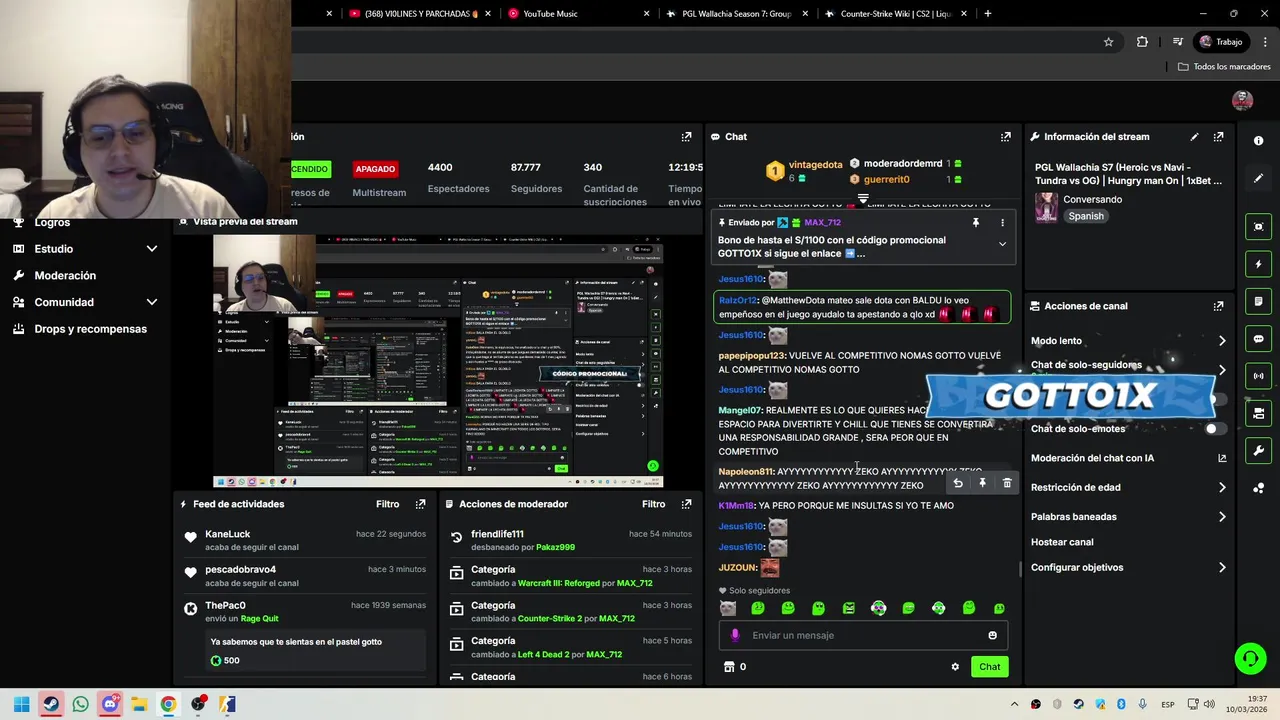Click the wrench quick action in sidebar
Screen dimensions: 1280x720
(1258, 451)
